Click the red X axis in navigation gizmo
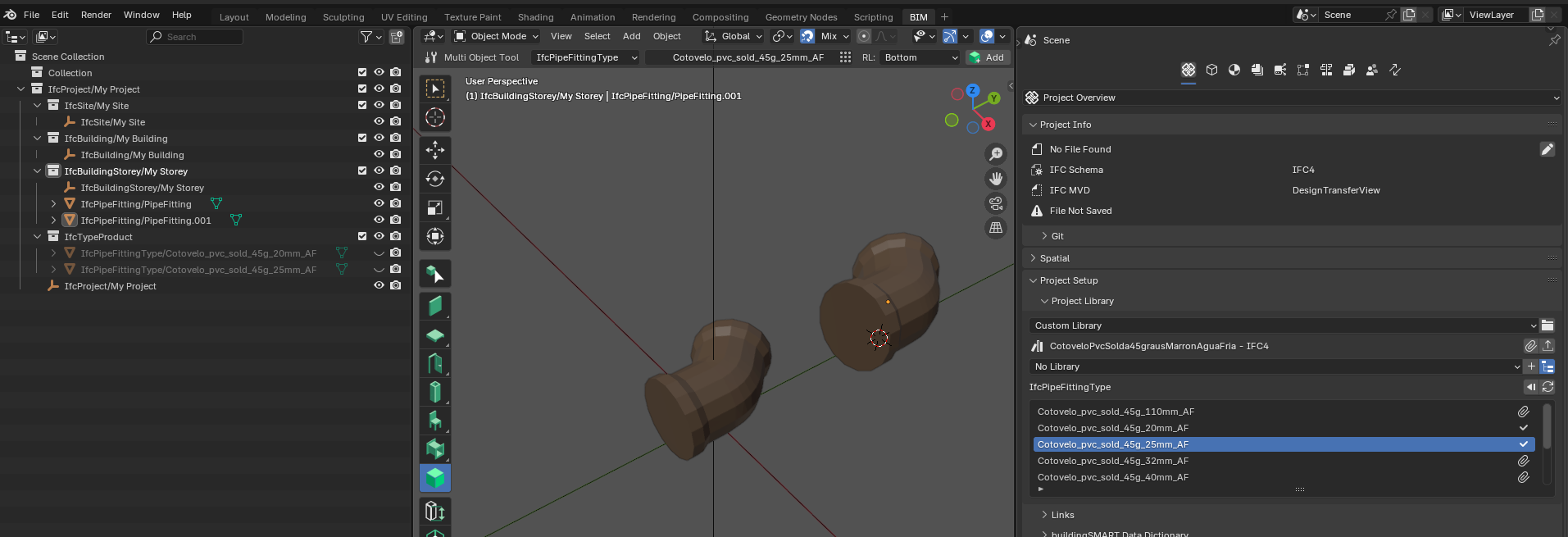This screenshot has height=537, width=1568. tap(989, 124)
